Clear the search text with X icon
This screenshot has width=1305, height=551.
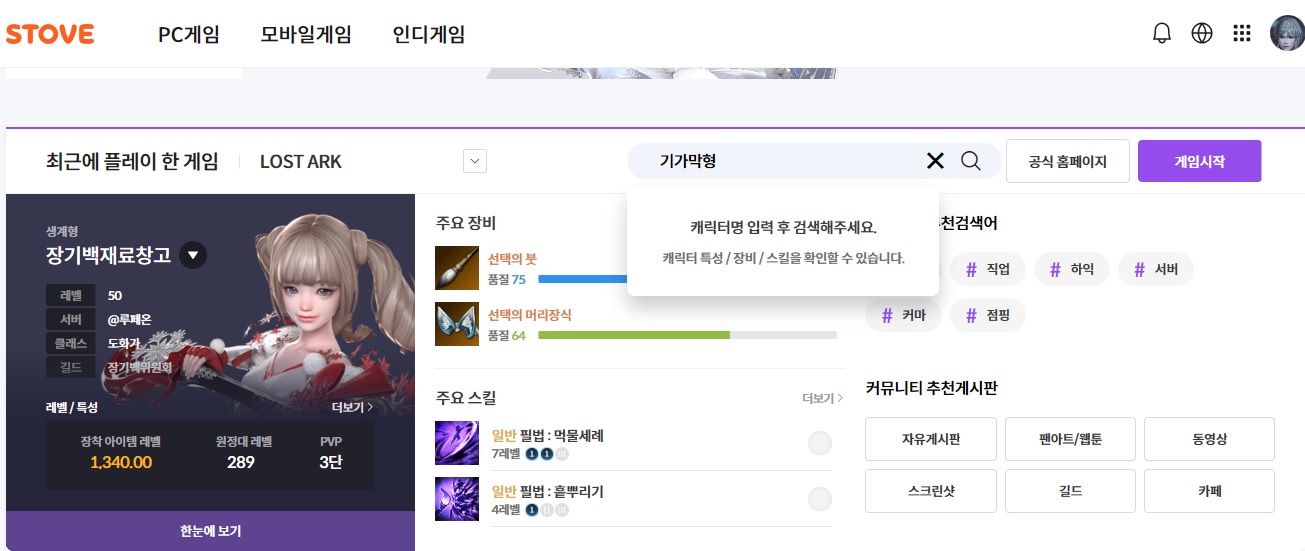(935, 161)
